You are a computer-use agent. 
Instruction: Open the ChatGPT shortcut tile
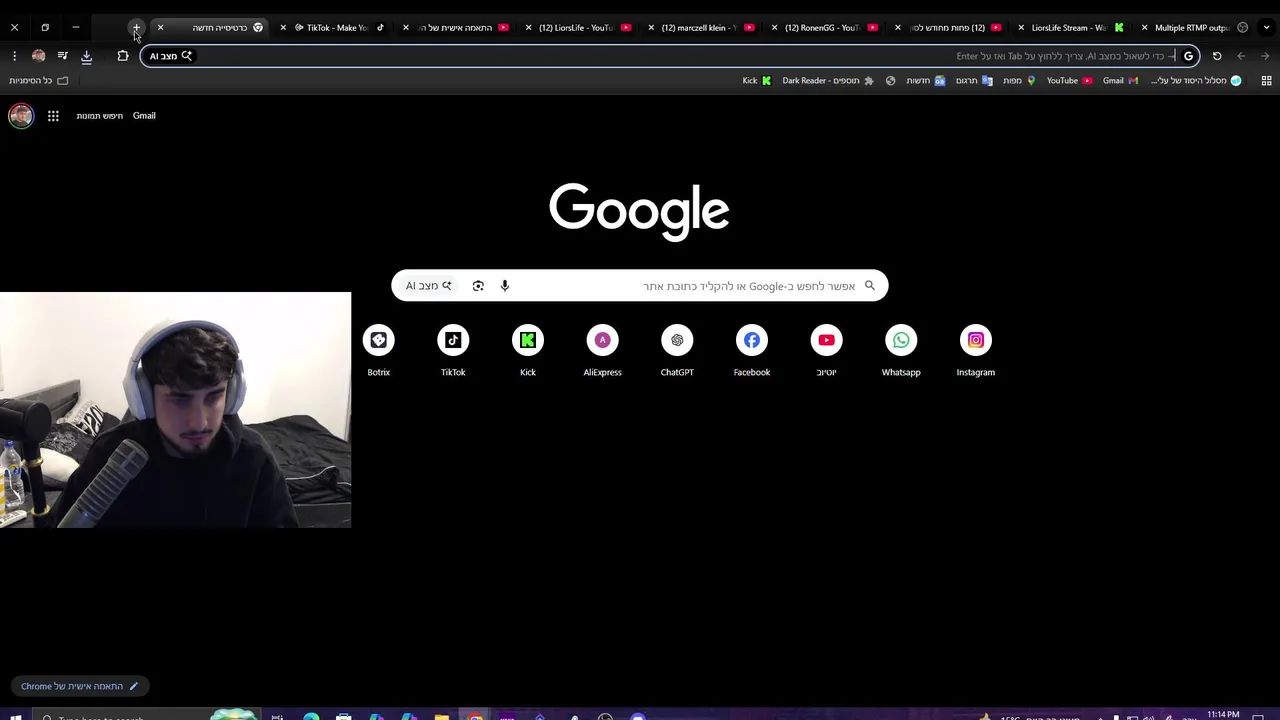[x=677, y=351]
